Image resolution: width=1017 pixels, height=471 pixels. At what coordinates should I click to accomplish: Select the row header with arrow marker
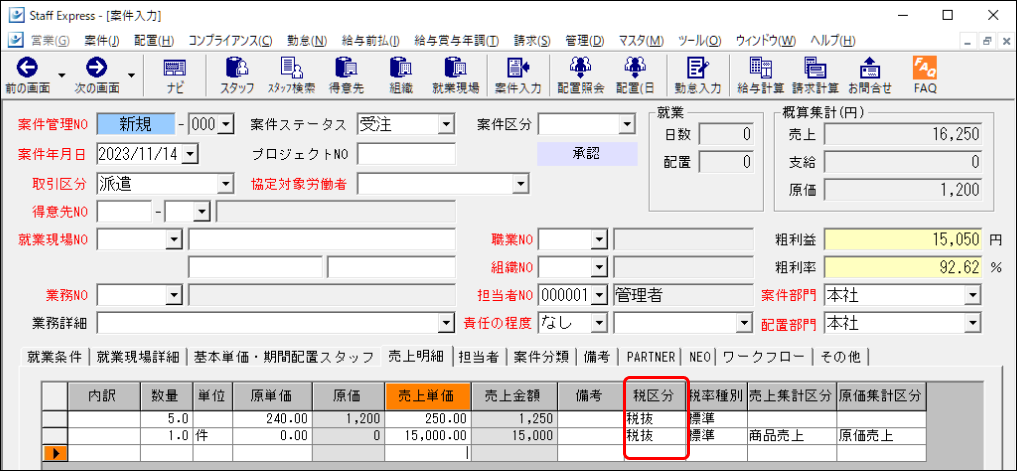[55, 453]
